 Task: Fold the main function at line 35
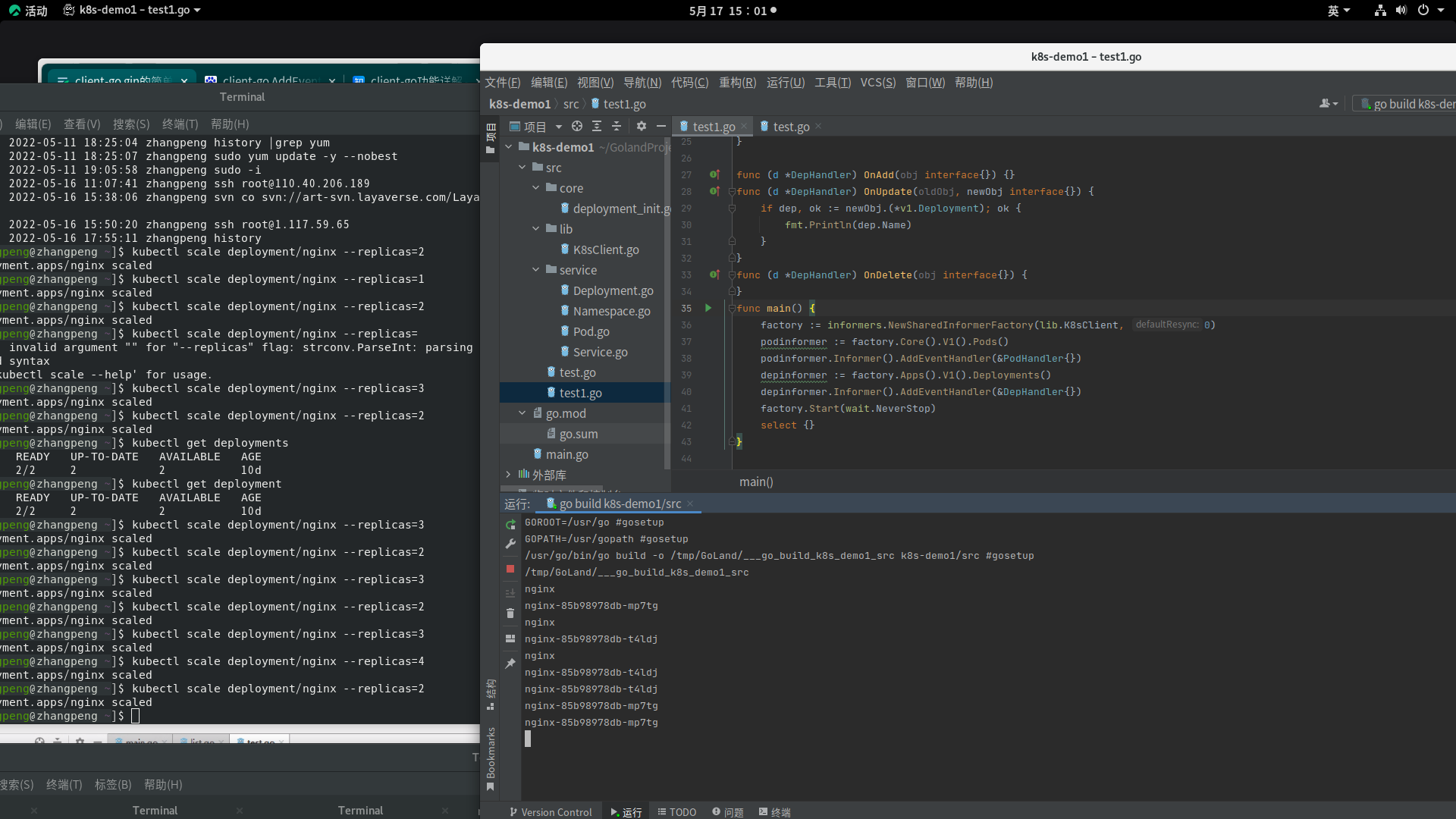point(733,308)
